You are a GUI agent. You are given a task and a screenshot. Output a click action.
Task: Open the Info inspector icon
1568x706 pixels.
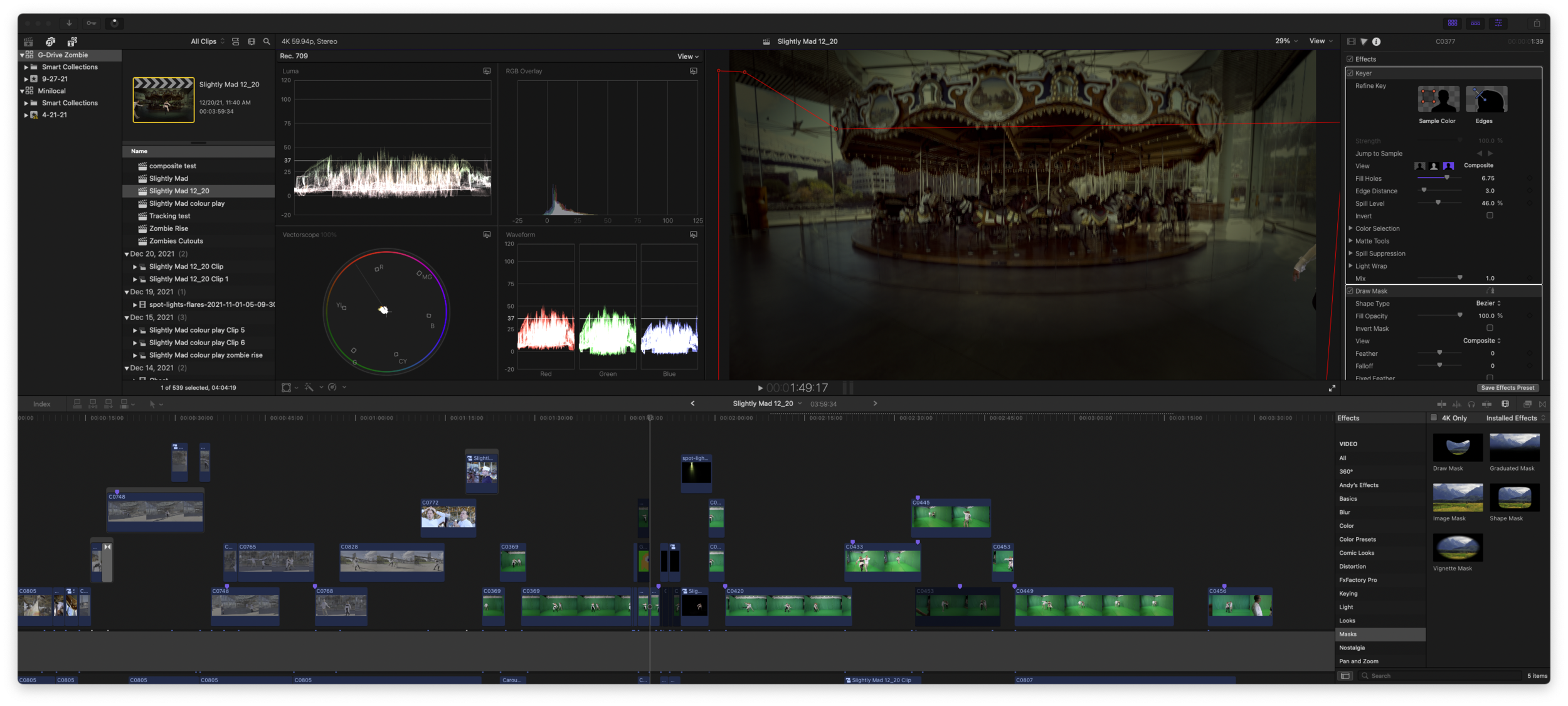pyautogui.click(x=1376, y=41)
